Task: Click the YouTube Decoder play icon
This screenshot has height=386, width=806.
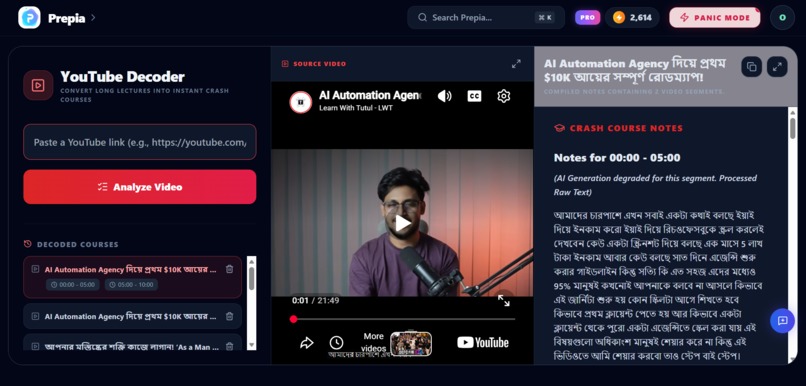Action: point(38,85)
